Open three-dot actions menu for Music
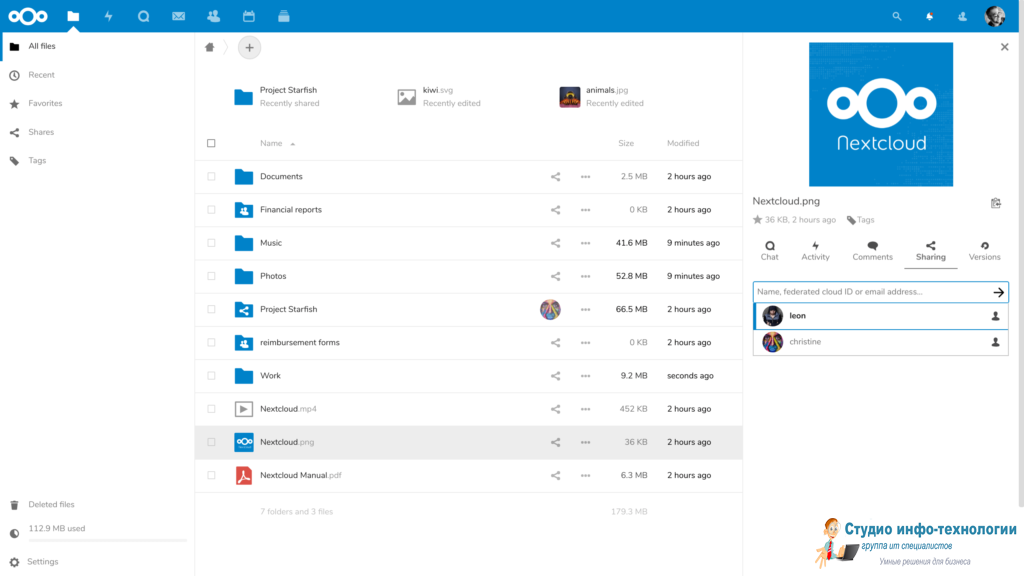Image resolution: width=1024 pixels, height=576 pixels. (x=585, y=243)
